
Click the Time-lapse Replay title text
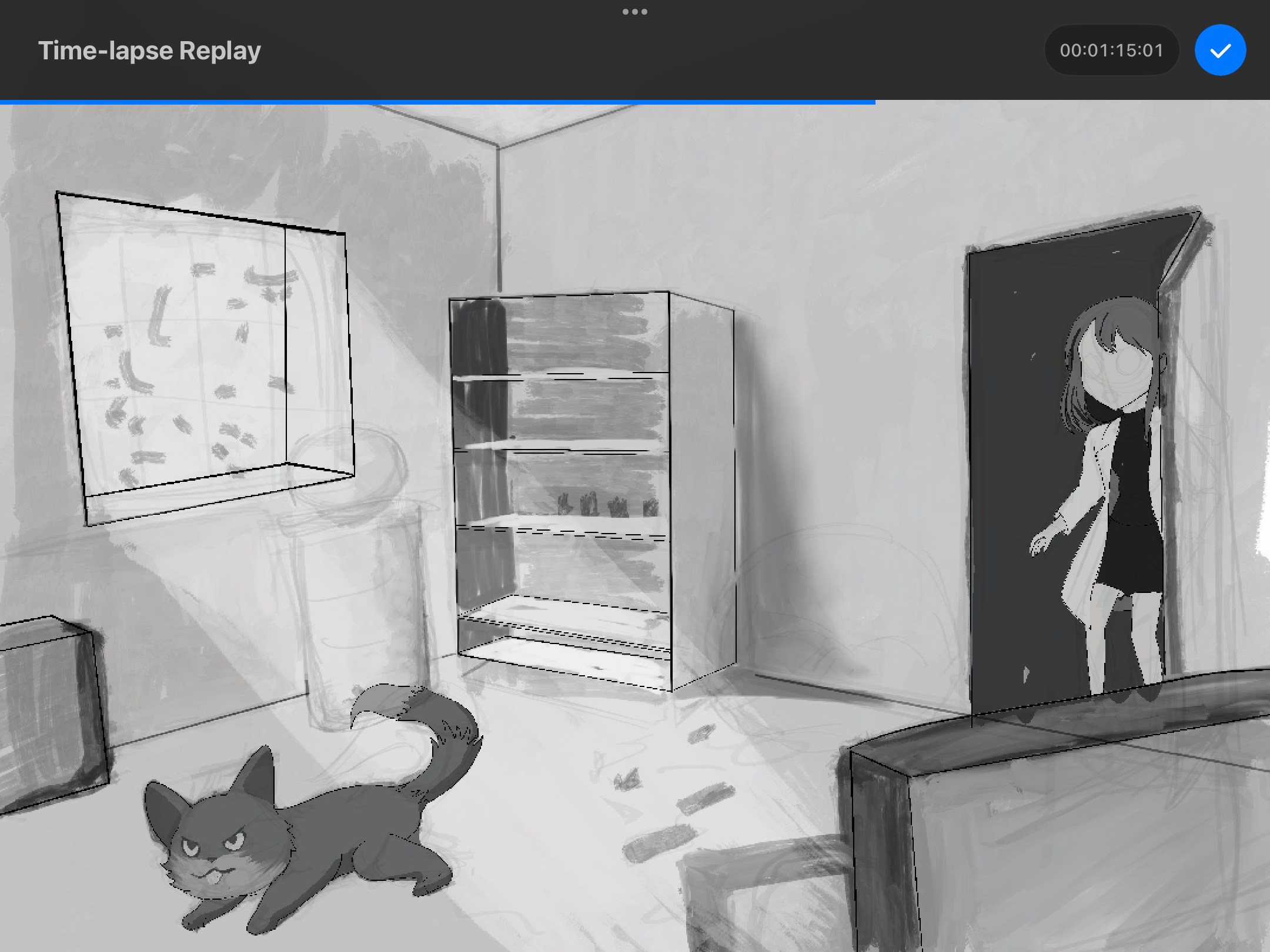click(x=149, y=51)
